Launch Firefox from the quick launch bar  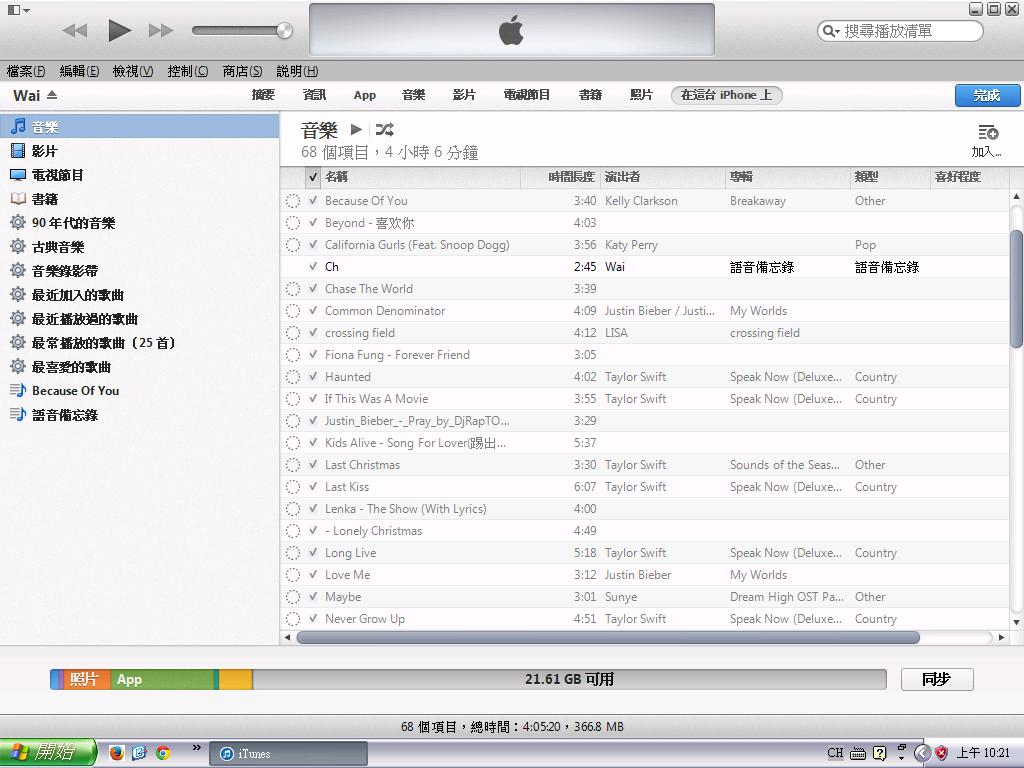(116, 753)
